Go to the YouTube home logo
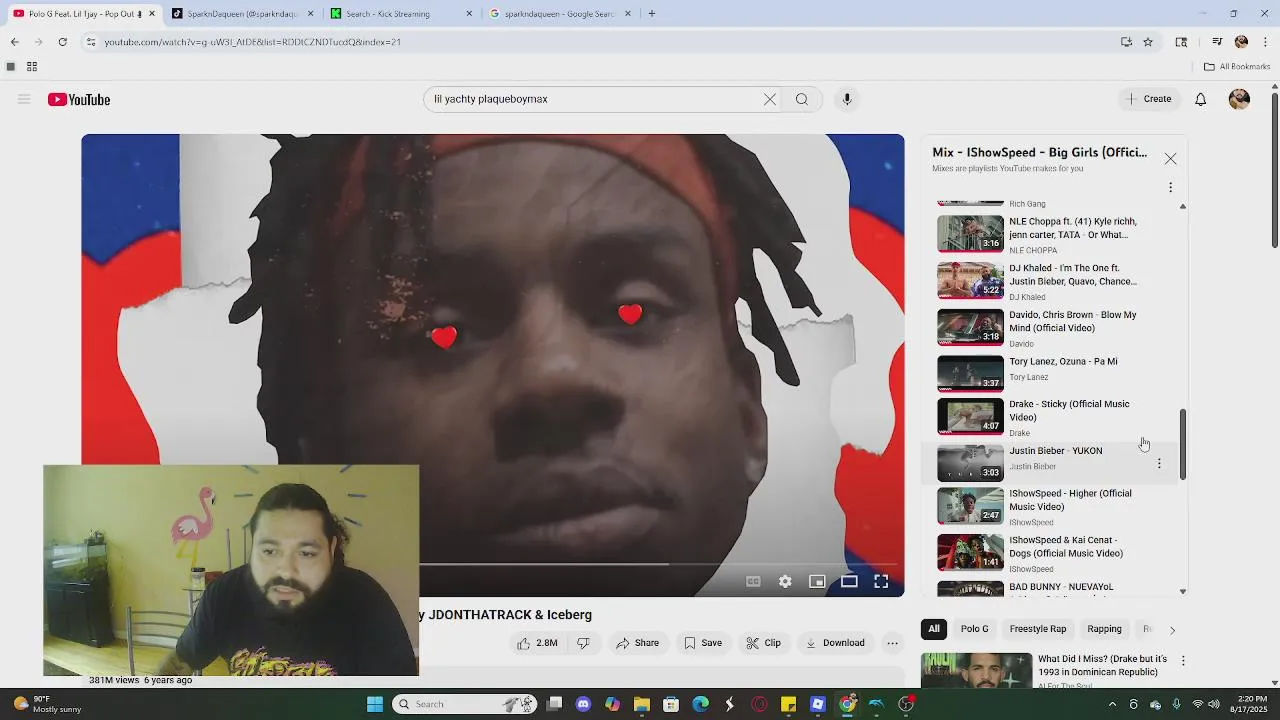 click(79, 99)
